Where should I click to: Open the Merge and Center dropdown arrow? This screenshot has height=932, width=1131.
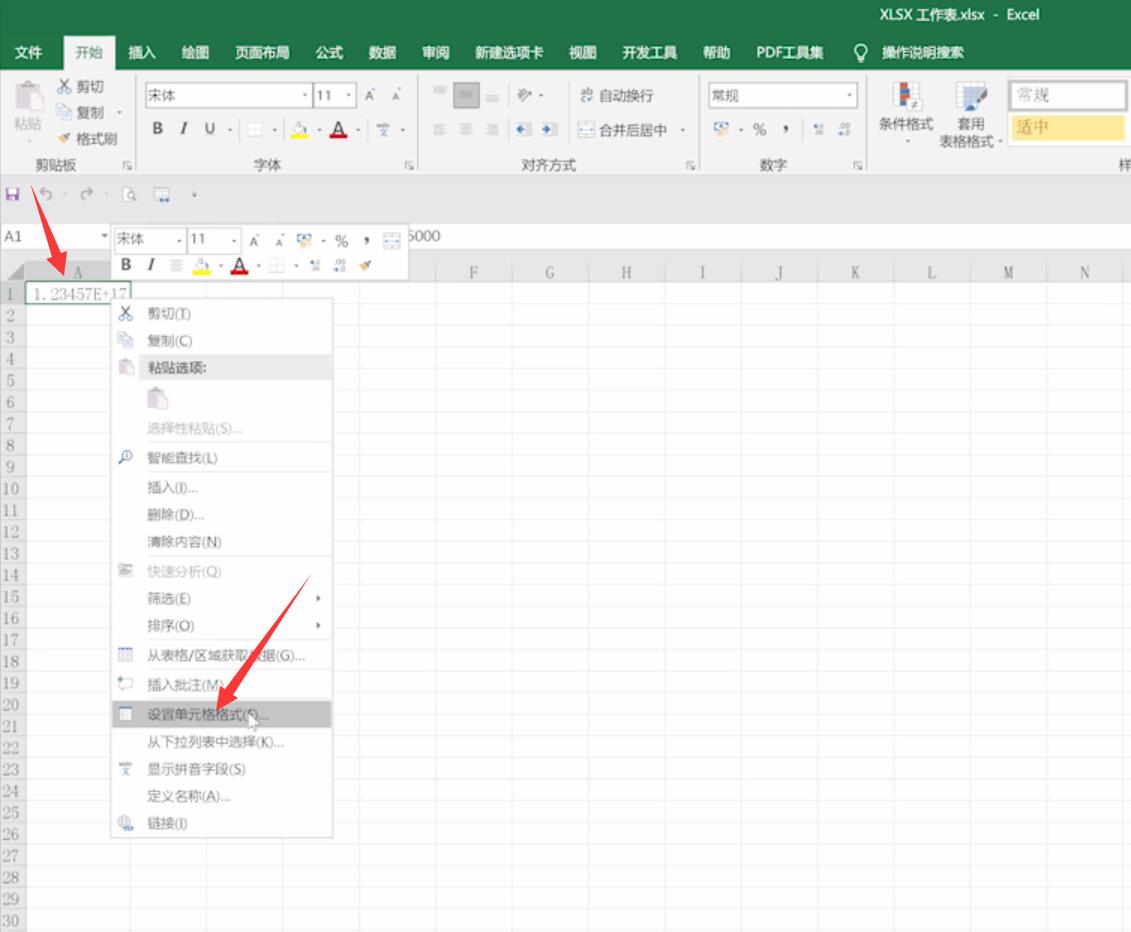(682, 130)
